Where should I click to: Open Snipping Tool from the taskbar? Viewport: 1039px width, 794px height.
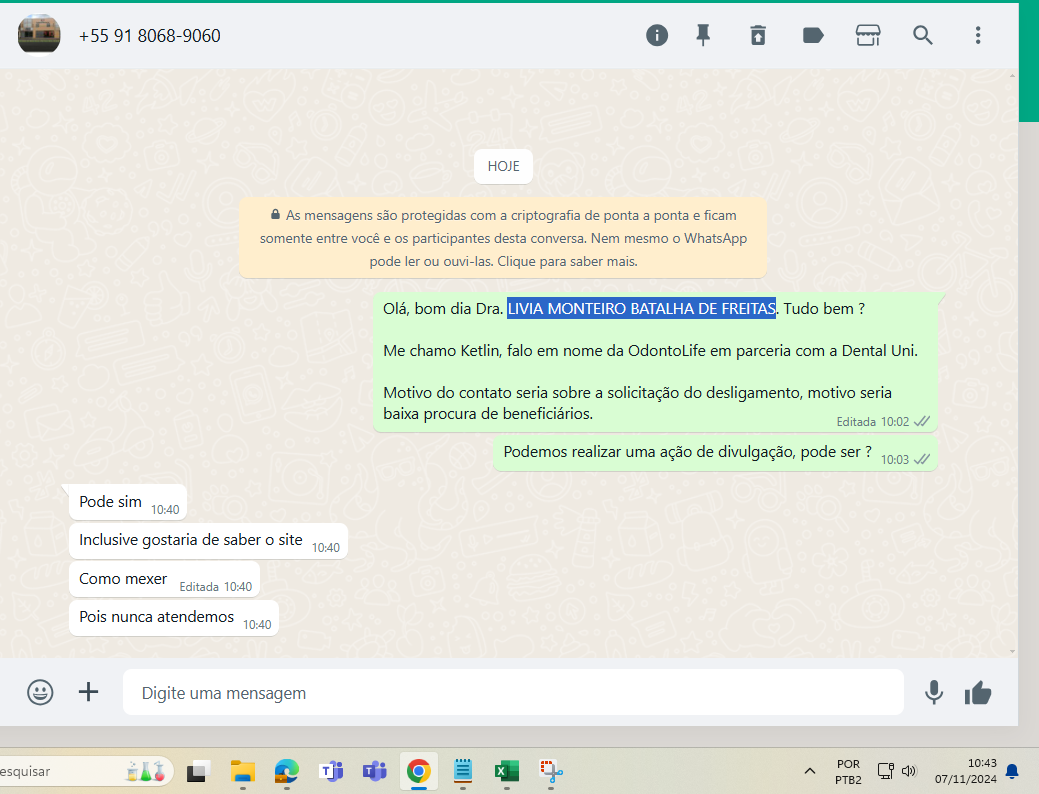click(551, 771)
